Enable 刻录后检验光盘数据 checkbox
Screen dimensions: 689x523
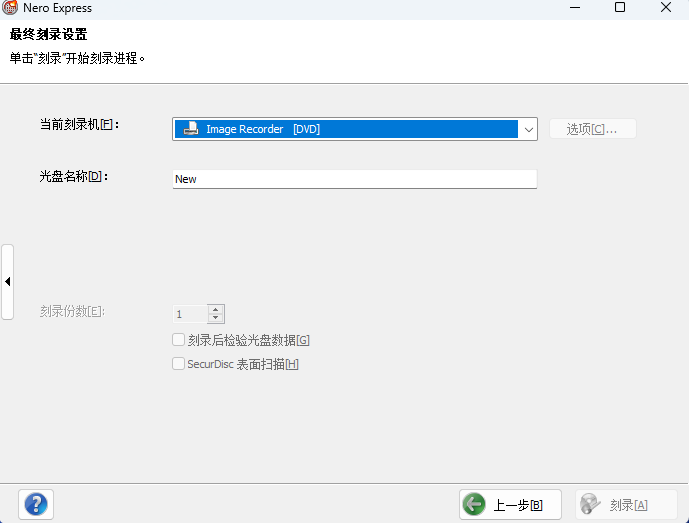point(179,340)
